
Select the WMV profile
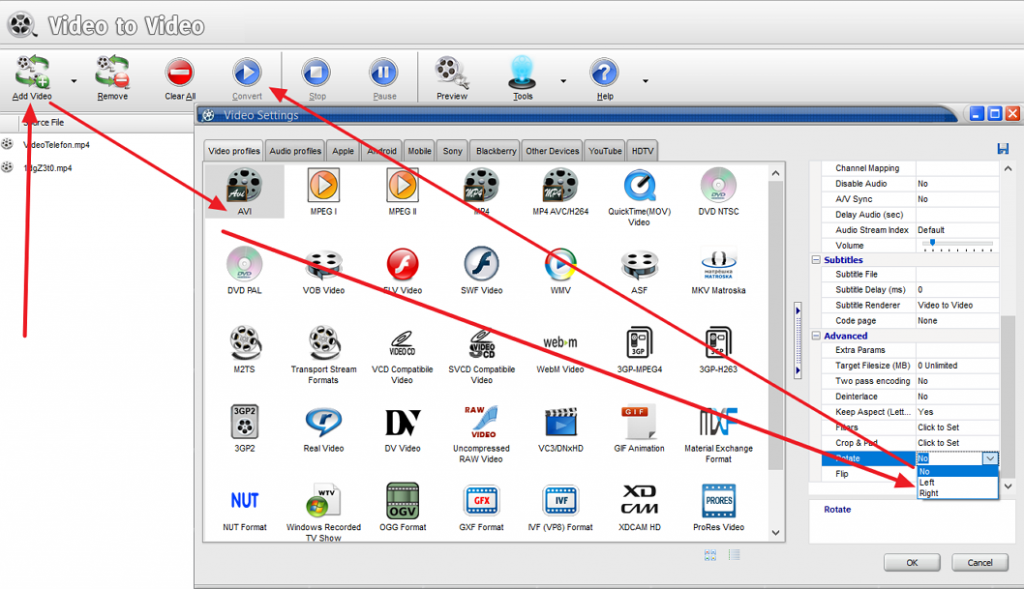coord(560,270)
